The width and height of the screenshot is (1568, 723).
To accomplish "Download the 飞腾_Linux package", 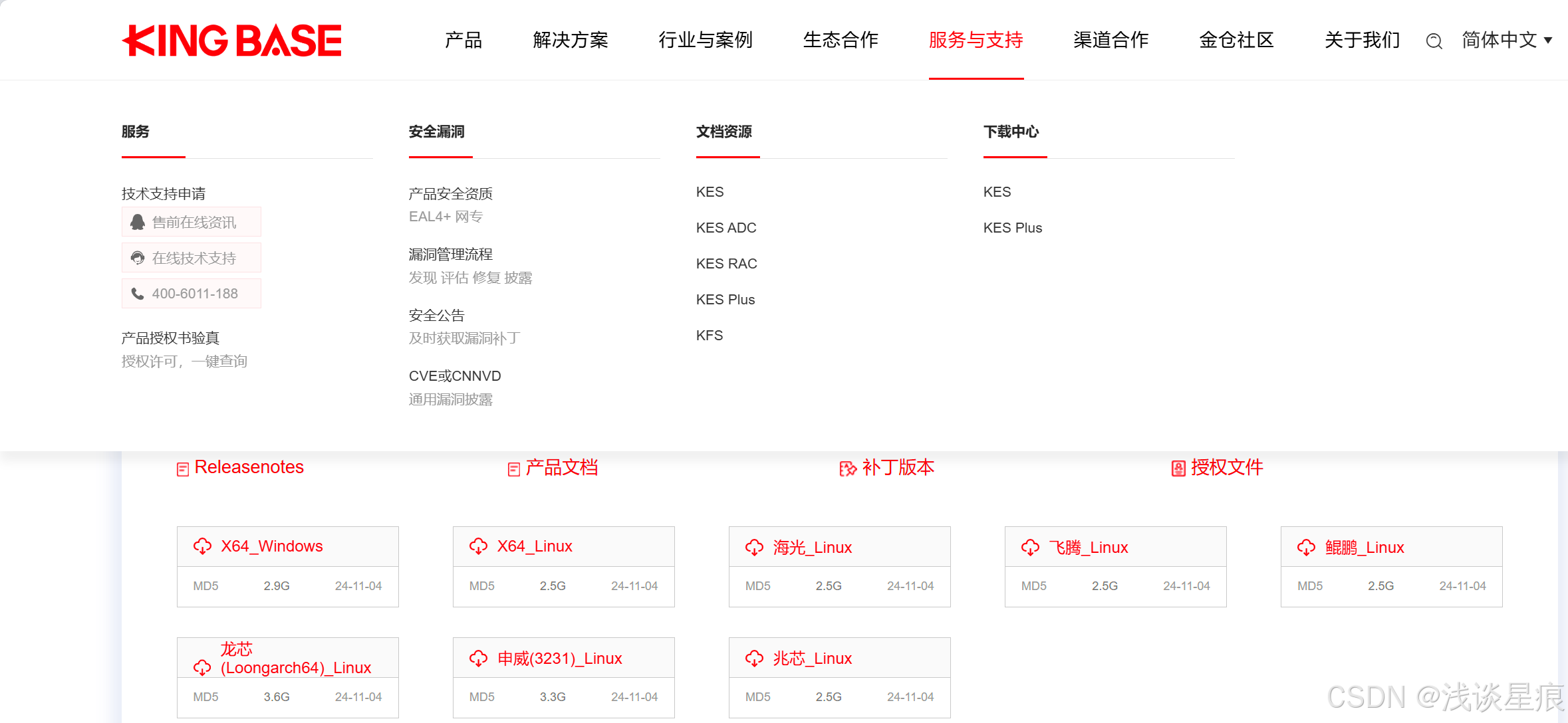I will (x=1089, y=548).
